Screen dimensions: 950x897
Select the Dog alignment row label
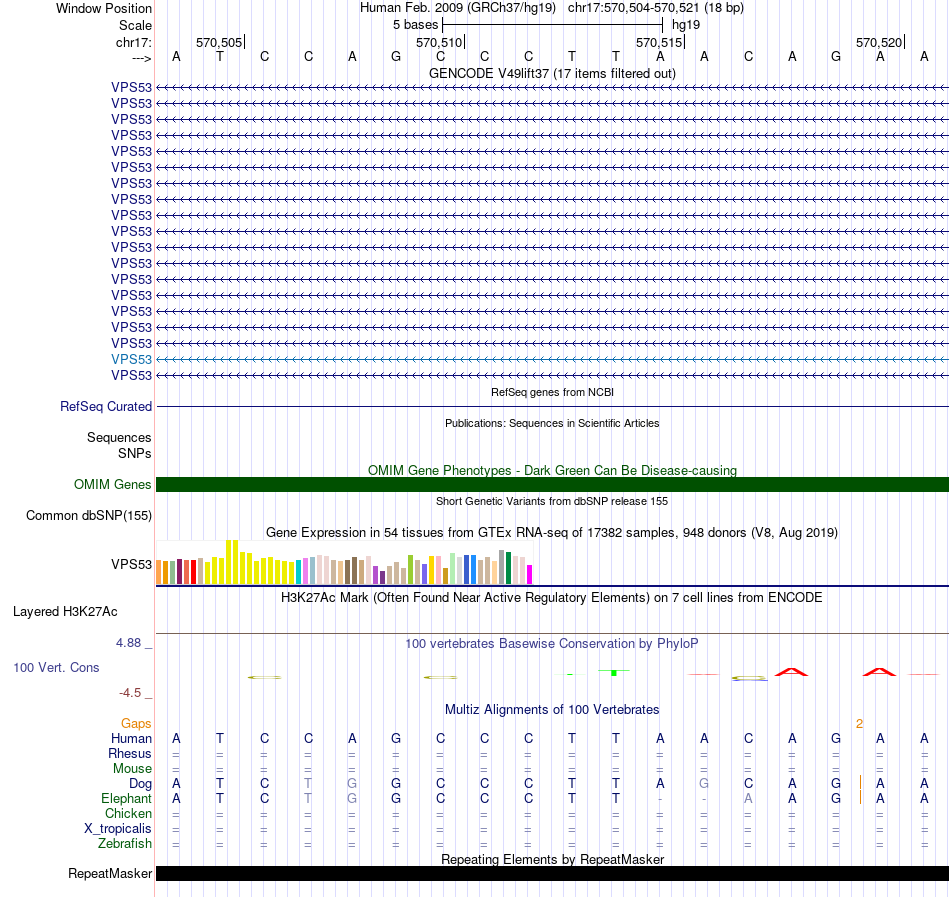[140, 784]
